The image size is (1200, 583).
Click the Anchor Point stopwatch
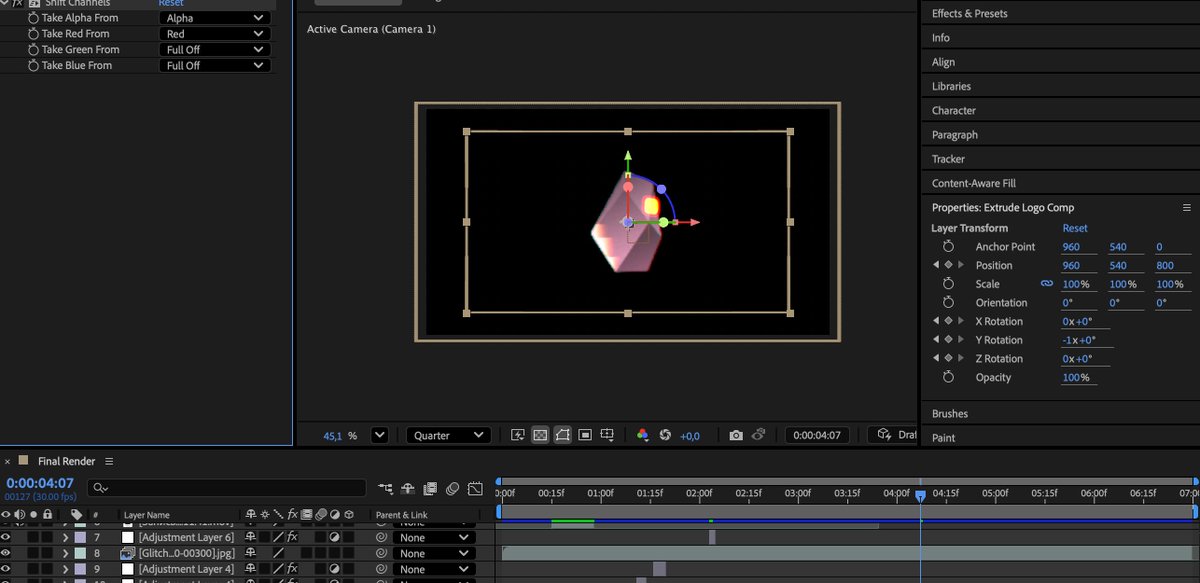(x=949, y=246)
